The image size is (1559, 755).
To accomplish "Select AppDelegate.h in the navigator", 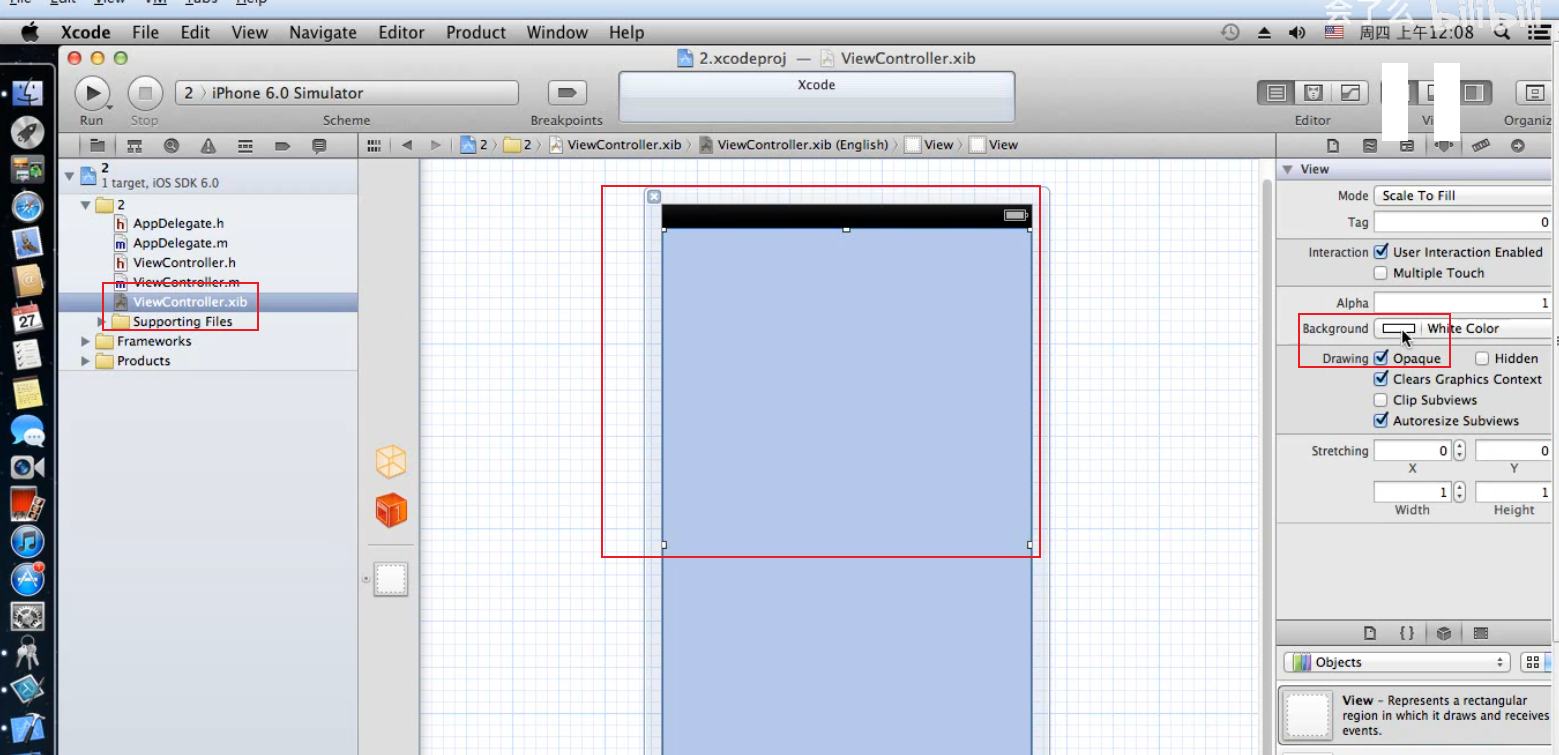I will 178,223.
